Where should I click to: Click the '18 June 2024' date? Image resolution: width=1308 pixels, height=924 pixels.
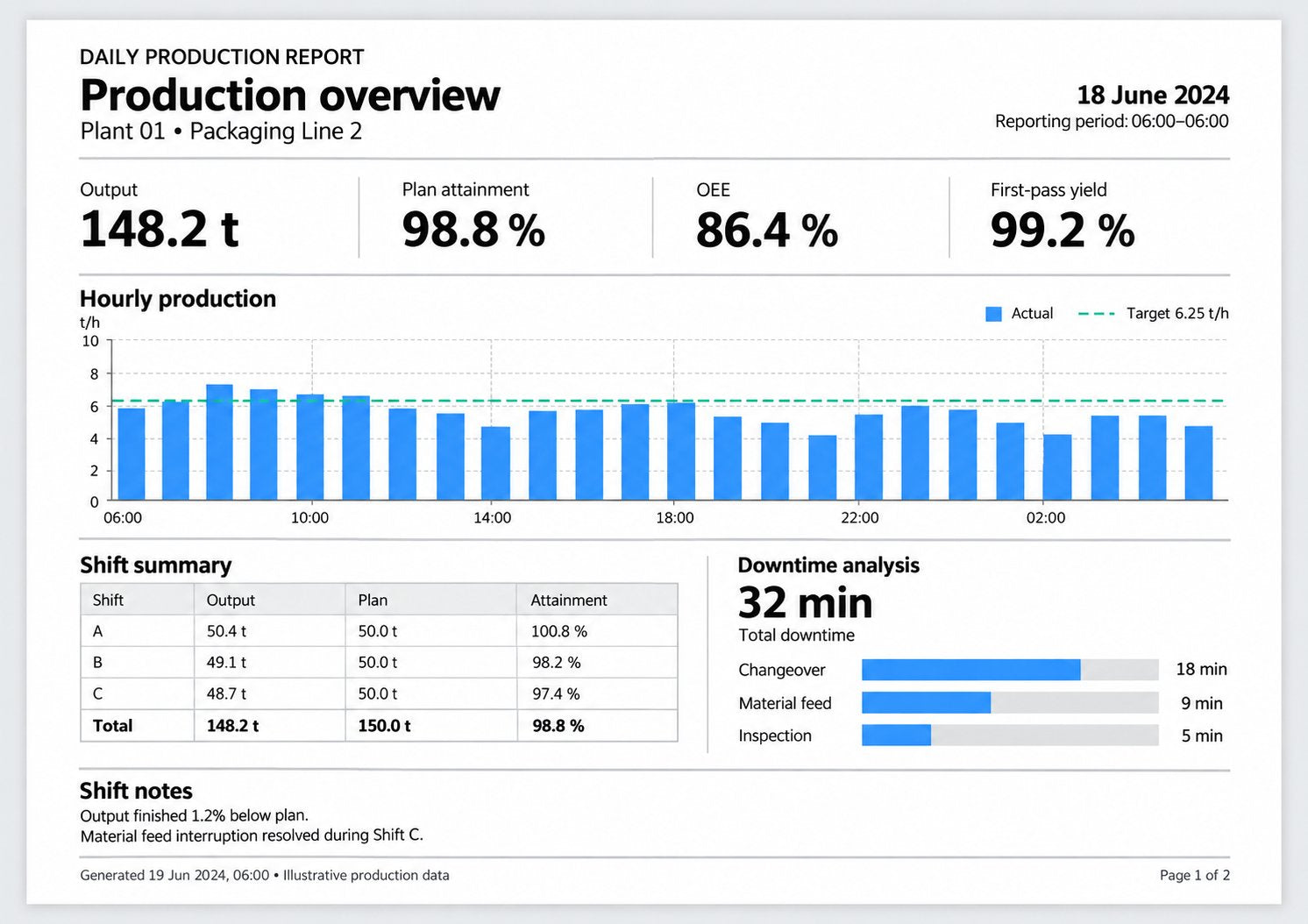1153,95
